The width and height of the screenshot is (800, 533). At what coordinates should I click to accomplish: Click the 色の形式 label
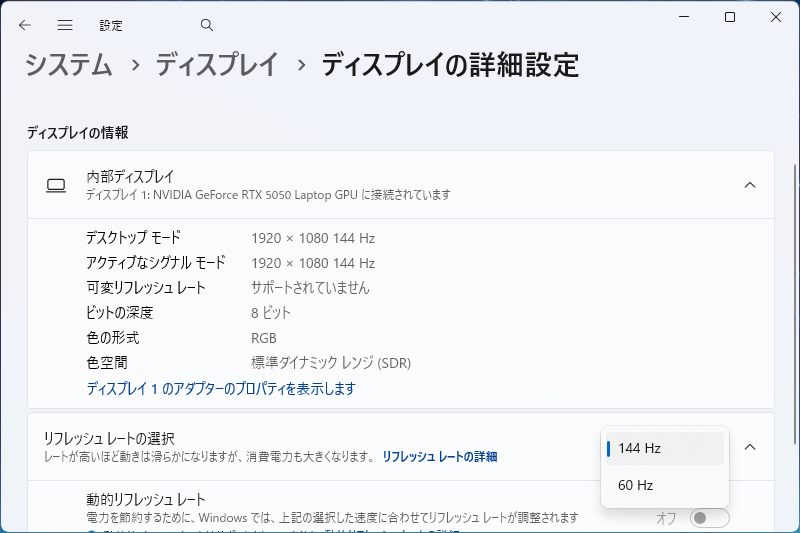(113, 338)
